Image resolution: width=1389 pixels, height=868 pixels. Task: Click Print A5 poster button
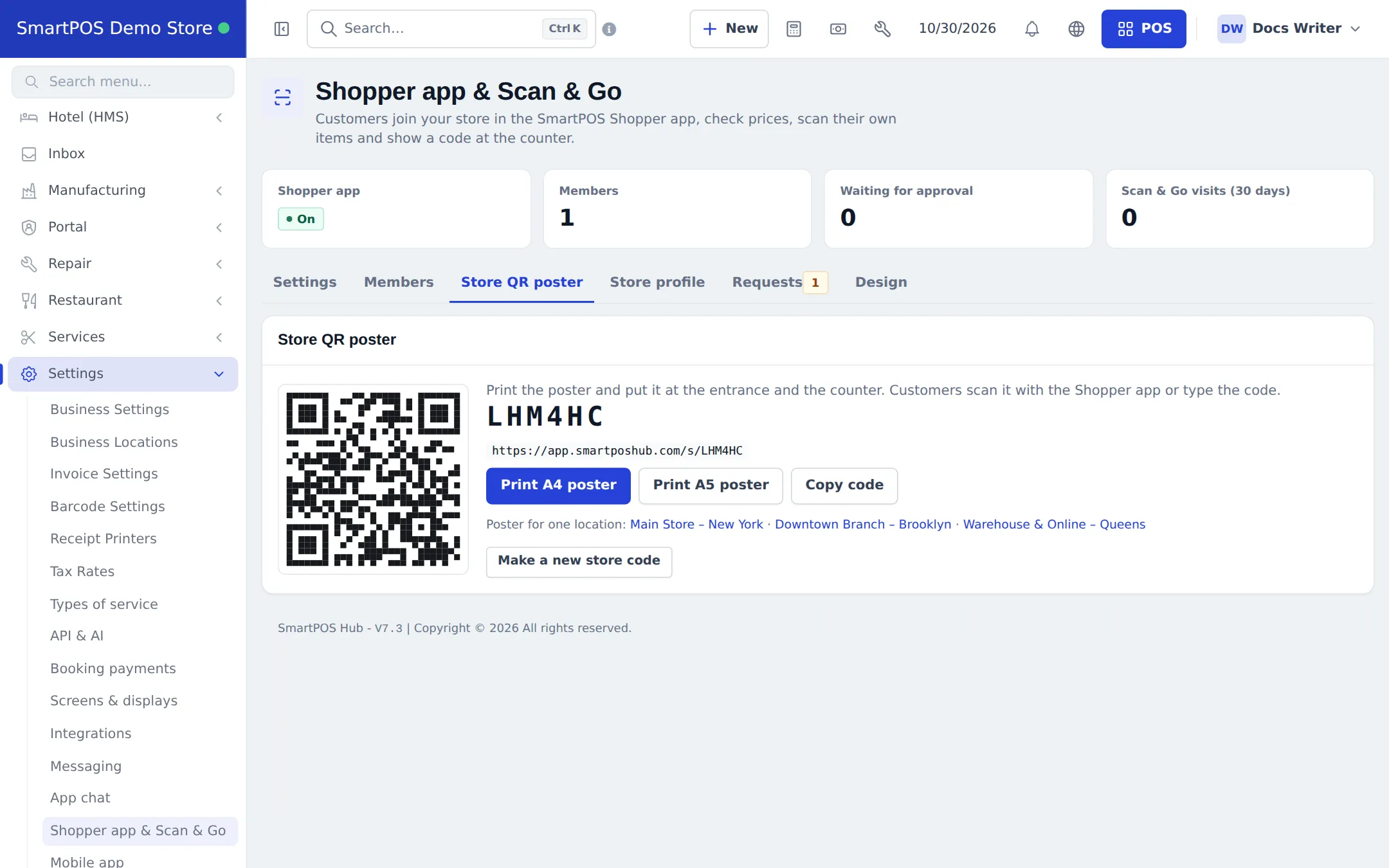point(711,485)
